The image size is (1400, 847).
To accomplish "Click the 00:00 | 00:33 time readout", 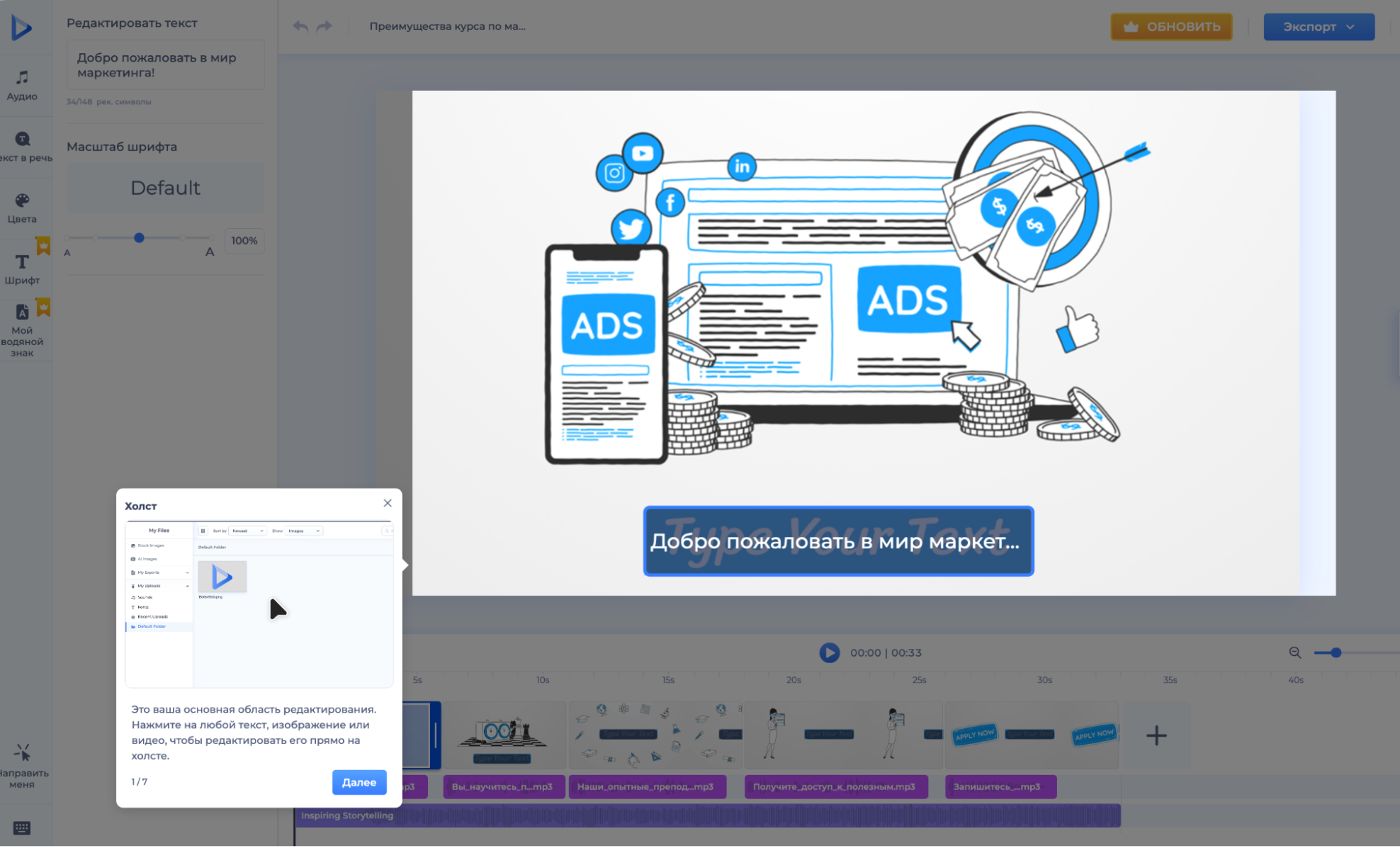I will pos(886,652).
